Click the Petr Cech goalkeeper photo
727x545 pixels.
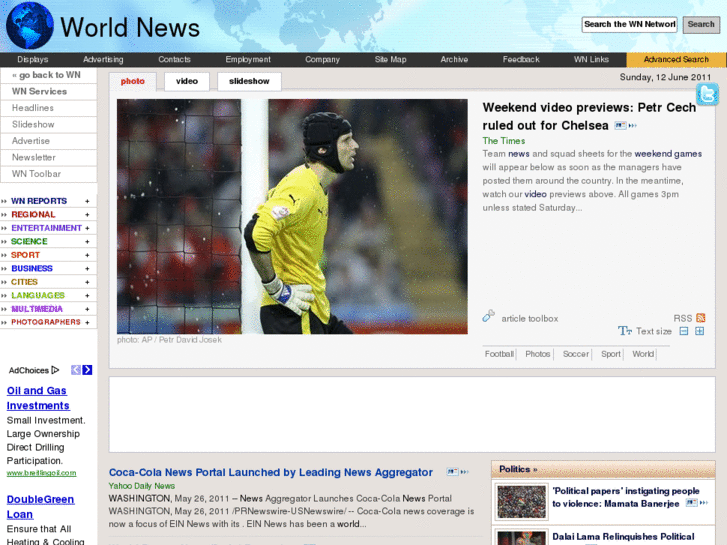pyautogui.click(x=292, y=216)
